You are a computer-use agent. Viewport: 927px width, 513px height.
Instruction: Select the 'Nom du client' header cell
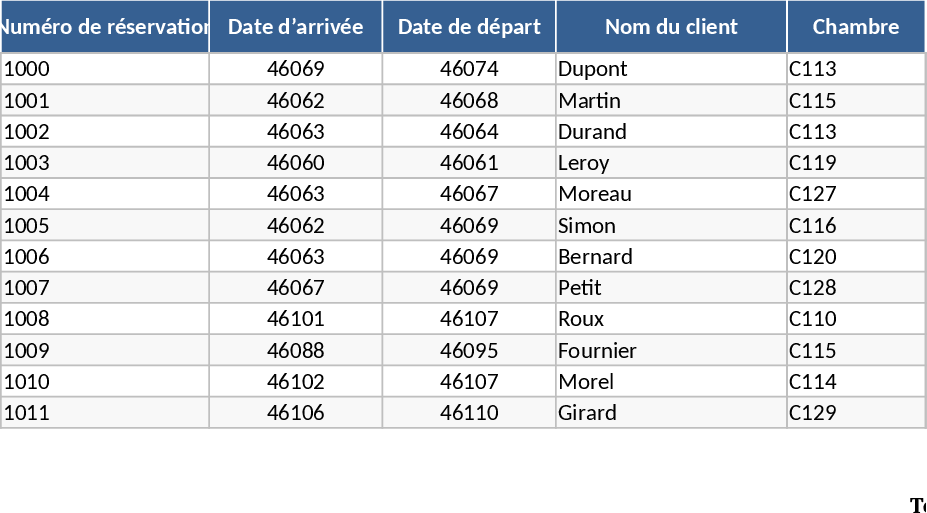671,27
